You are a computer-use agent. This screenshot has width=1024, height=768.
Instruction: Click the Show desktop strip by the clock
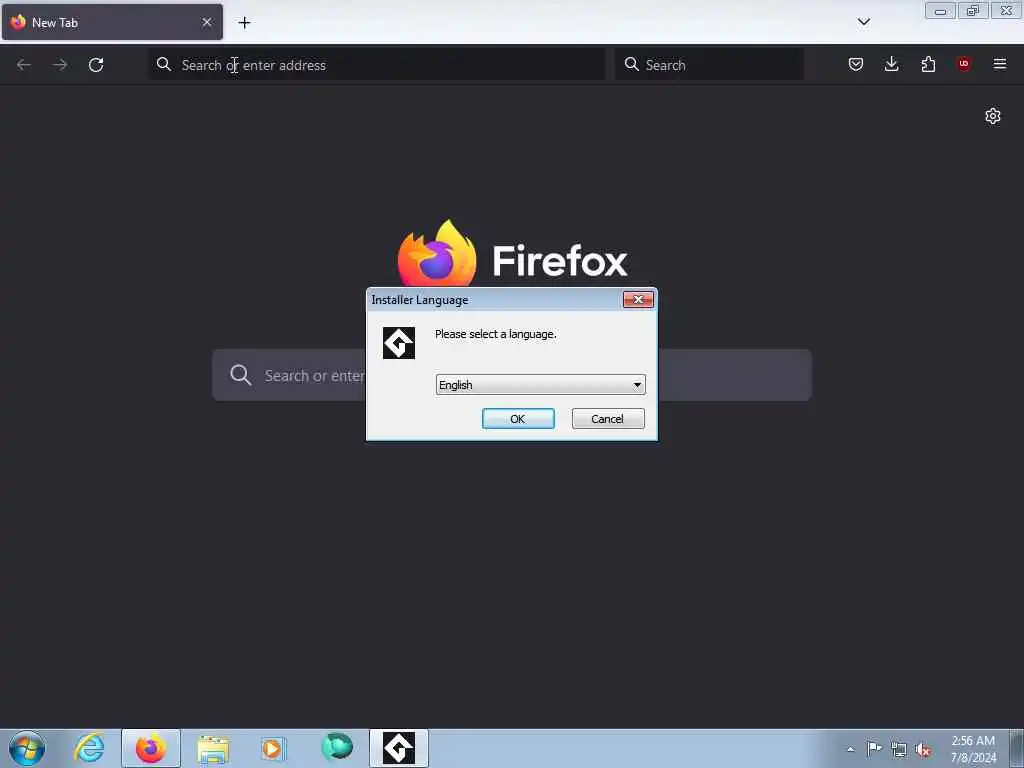(1017, 748)
